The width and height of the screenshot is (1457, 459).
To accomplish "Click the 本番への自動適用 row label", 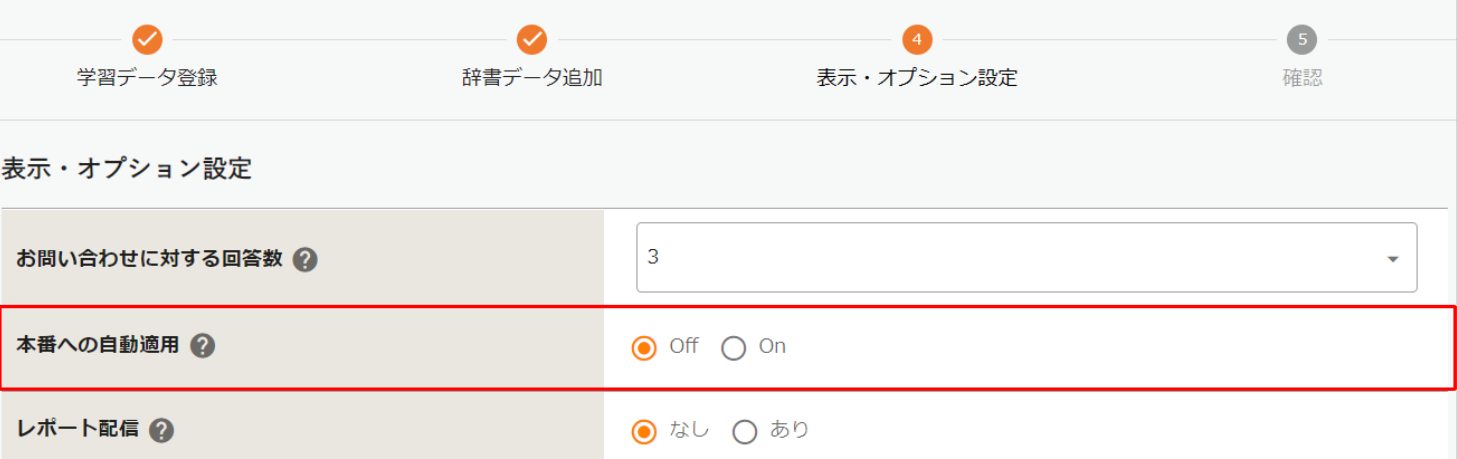I will 98,346.
